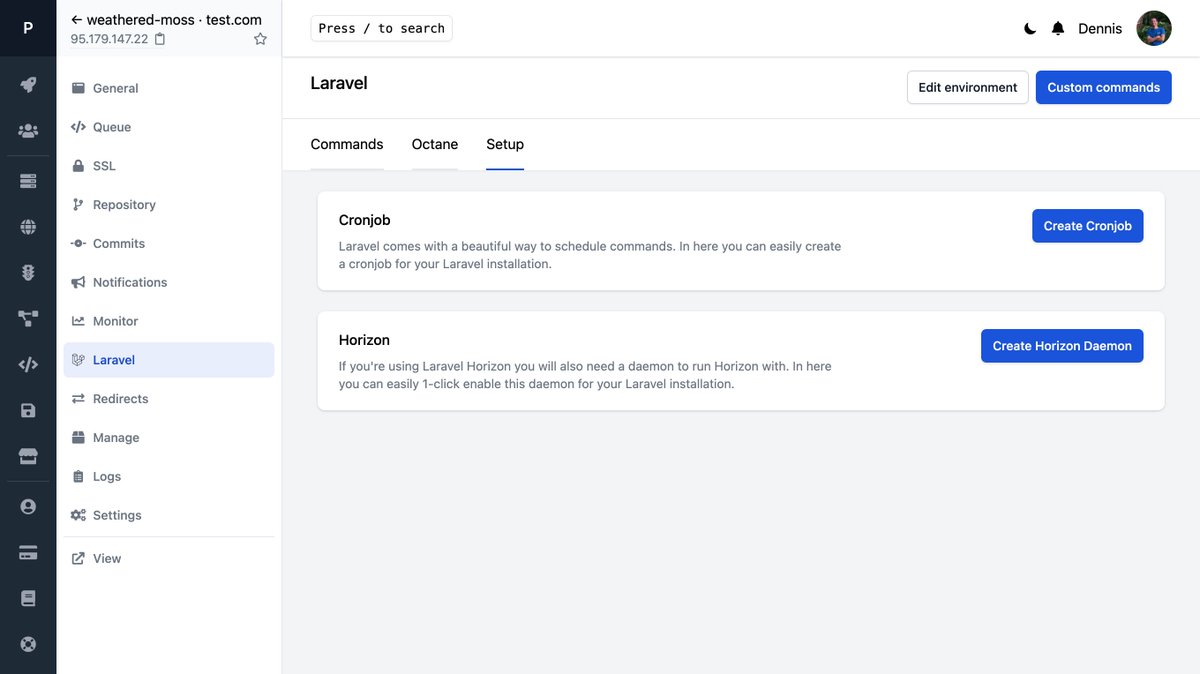Screen dimensions: 1200x674
Task: Open the Dennis user menu label
Action: point(1100,28)
